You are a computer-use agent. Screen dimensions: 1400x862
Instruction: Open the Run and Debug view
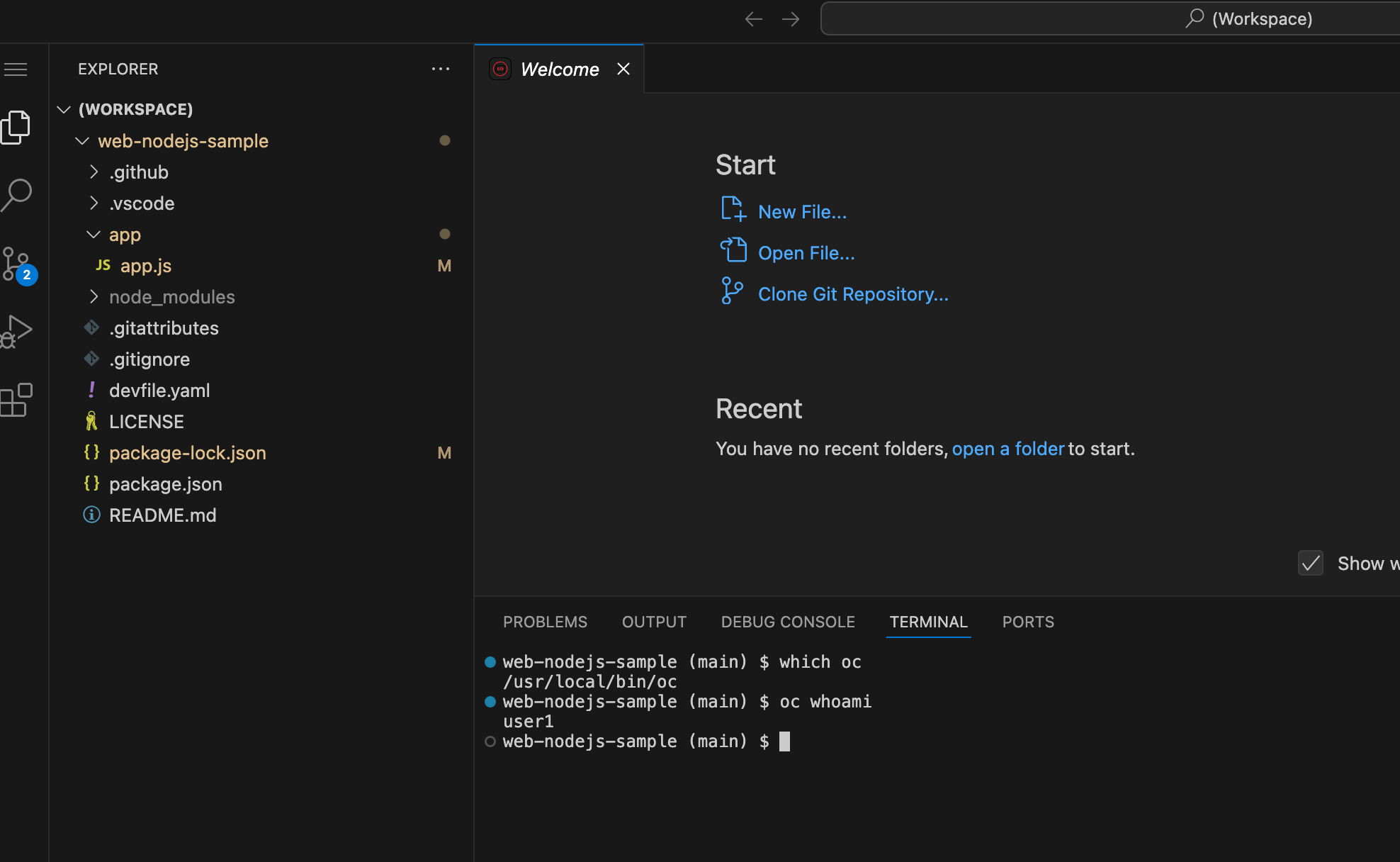(x=17, y=331)
